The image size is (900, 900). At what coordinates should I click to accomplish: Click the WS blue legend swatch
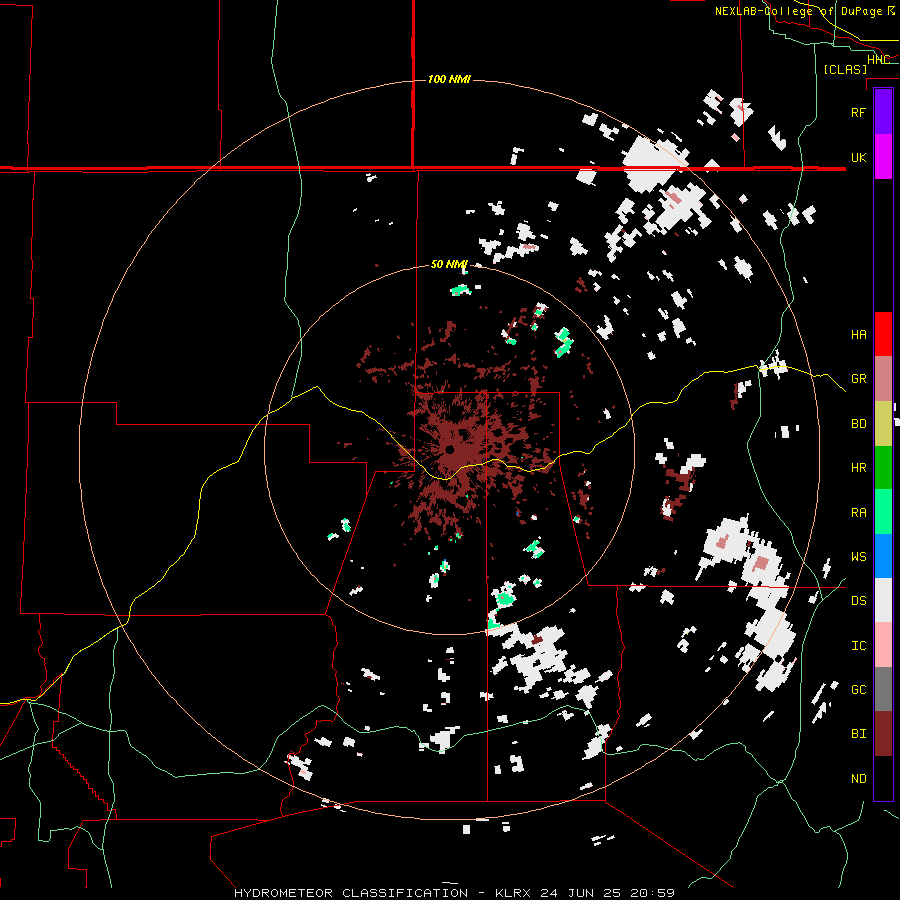[883, 556]
